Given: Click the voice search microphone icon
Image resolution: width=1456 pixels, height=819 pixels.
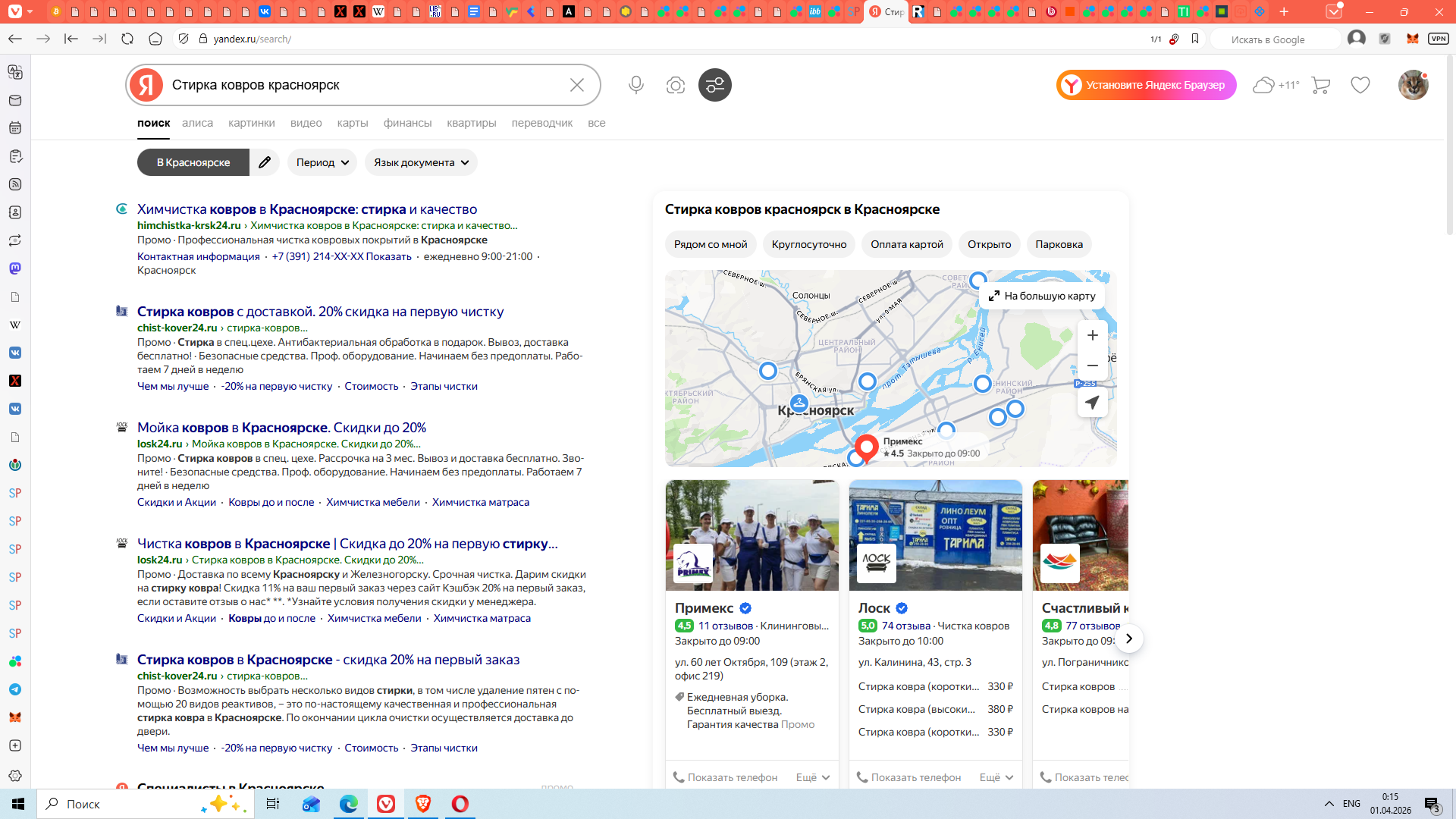Looking at the screenshot, I should point(636,85).
